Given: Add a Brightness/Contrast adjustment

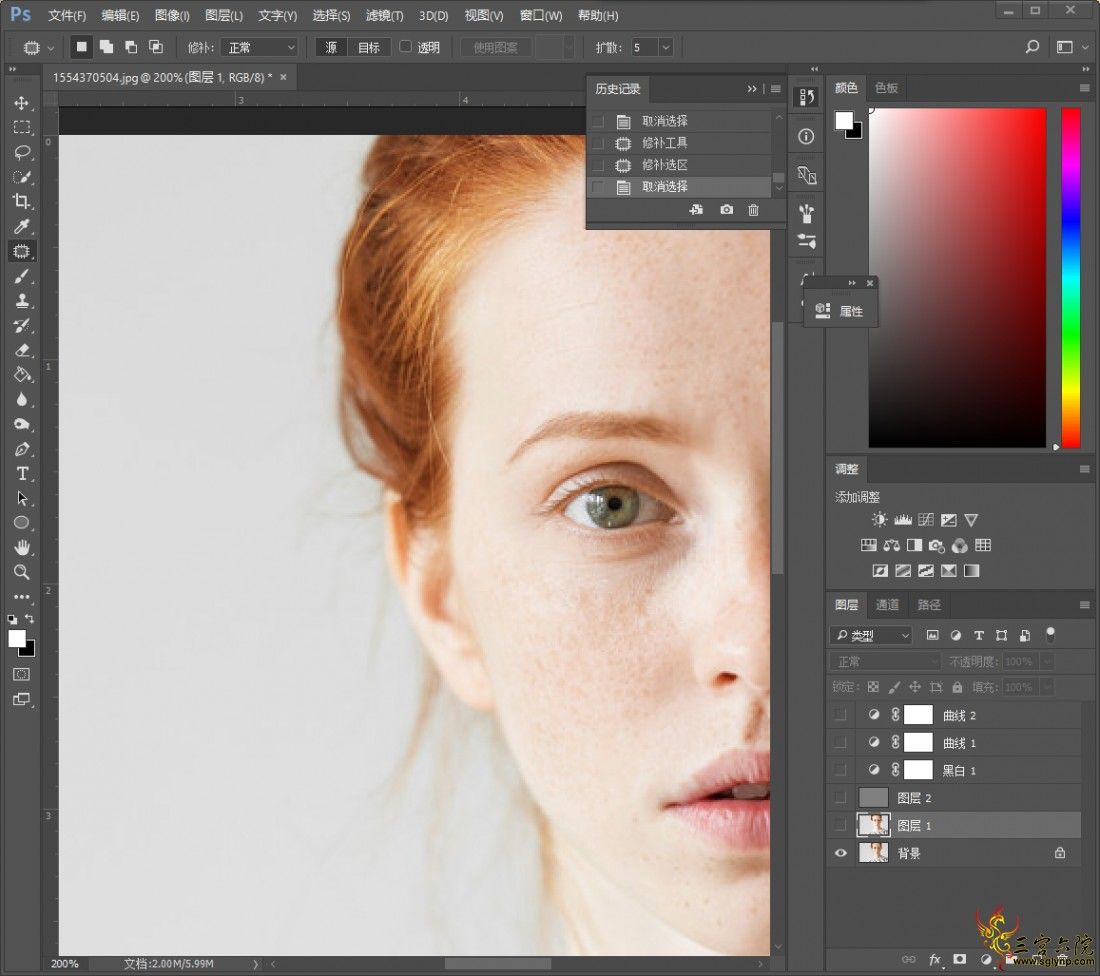Looking at the screenshot, I should (879, 520).
